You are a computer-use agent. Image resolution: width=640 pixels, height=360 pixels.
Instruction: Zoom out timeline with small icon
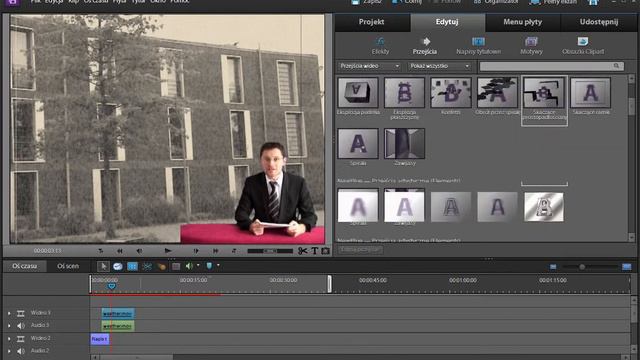click(x=553, y=267)
